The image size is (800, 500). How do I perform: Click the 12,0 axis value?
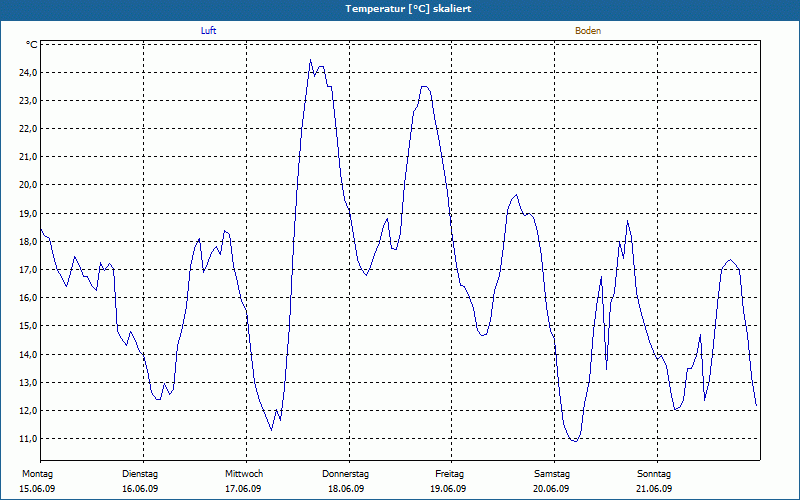[28, 411]
